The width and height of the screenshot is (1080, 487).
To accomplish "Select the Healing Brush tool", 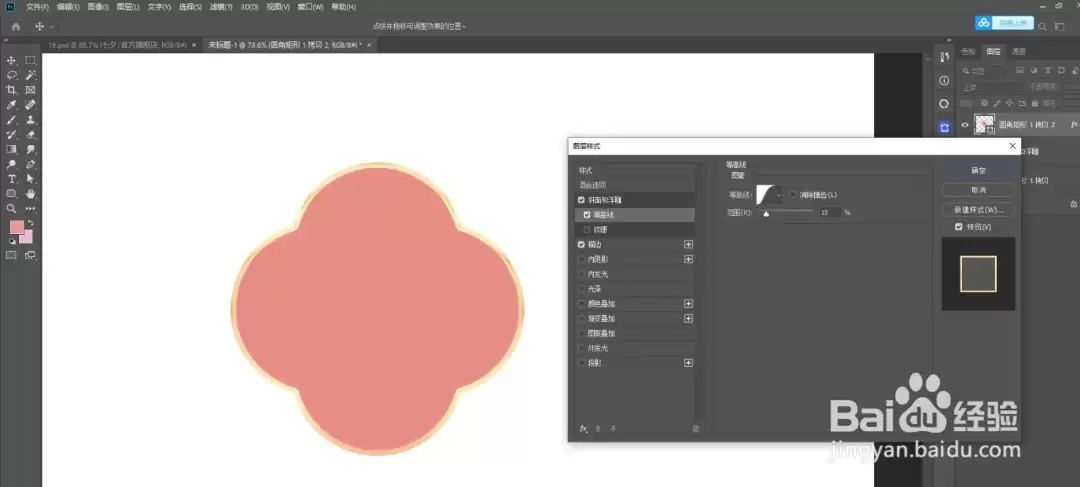I will click(31, 105).
